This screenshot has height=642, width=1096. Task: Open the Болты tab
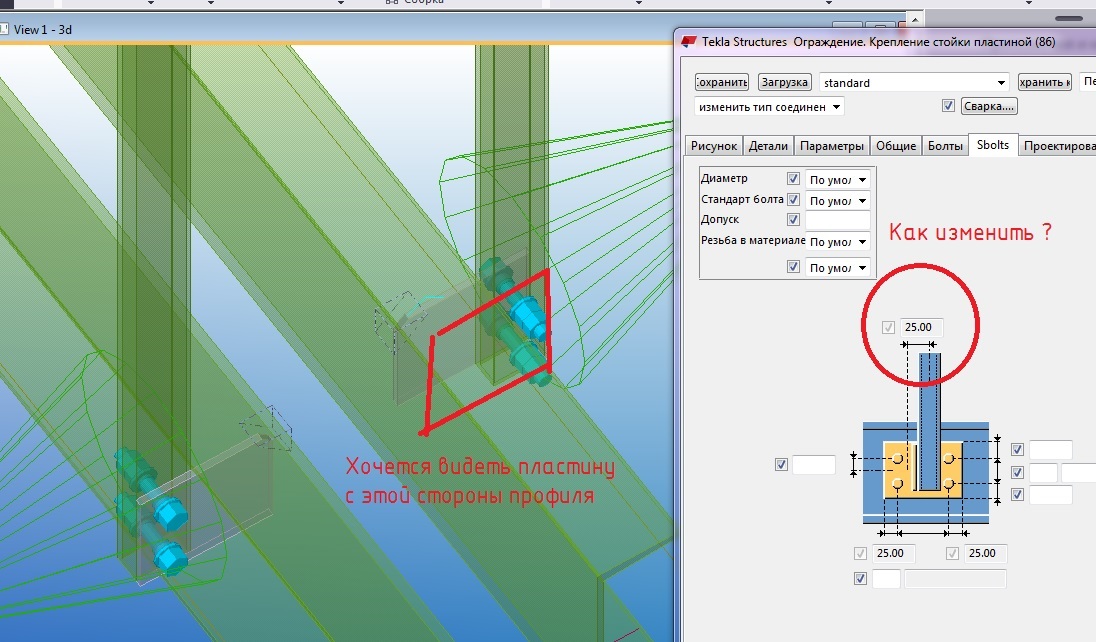pyautogui.click(x=945, y=146)
